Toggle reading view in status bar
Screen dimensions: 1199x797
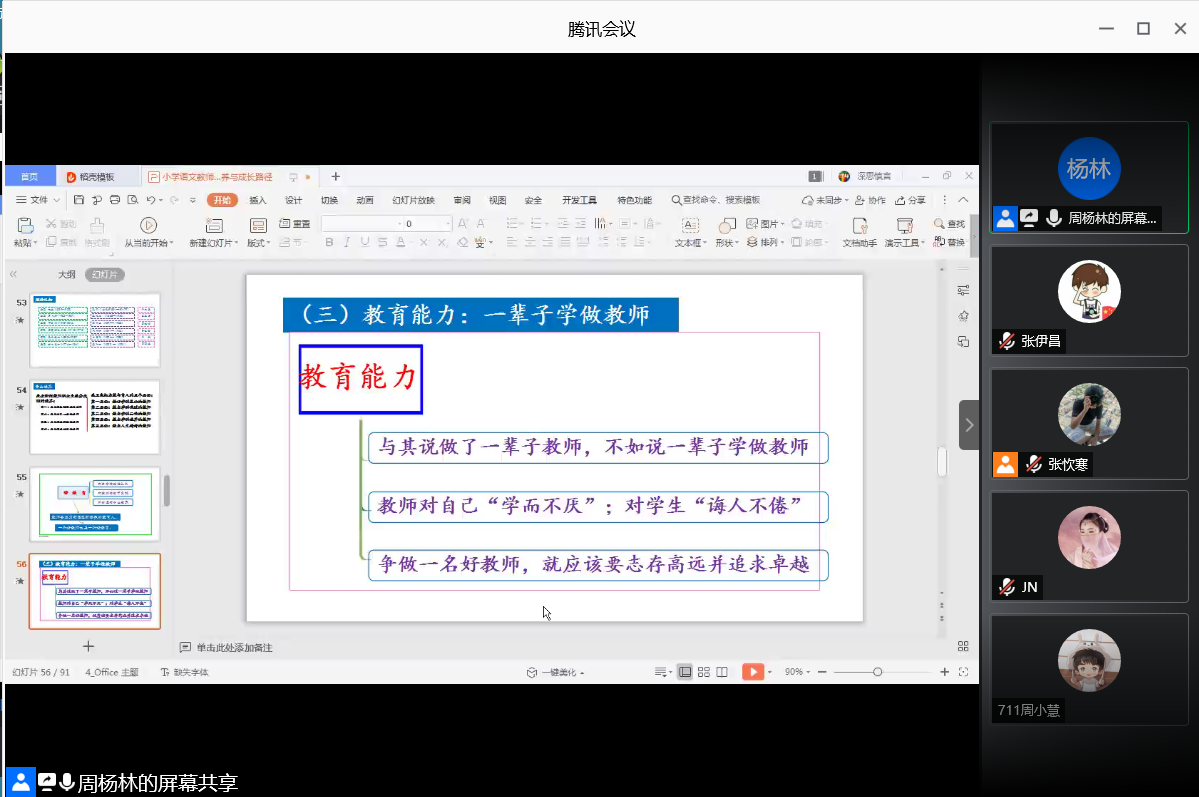click(722, 672)
